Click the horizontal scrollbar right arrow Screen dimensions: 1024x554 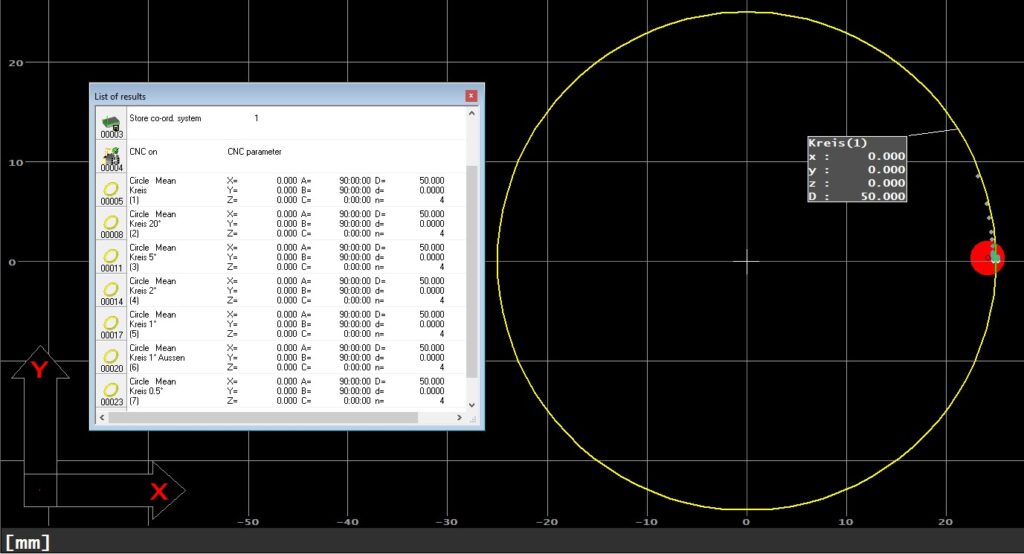[x=459, y=417]
